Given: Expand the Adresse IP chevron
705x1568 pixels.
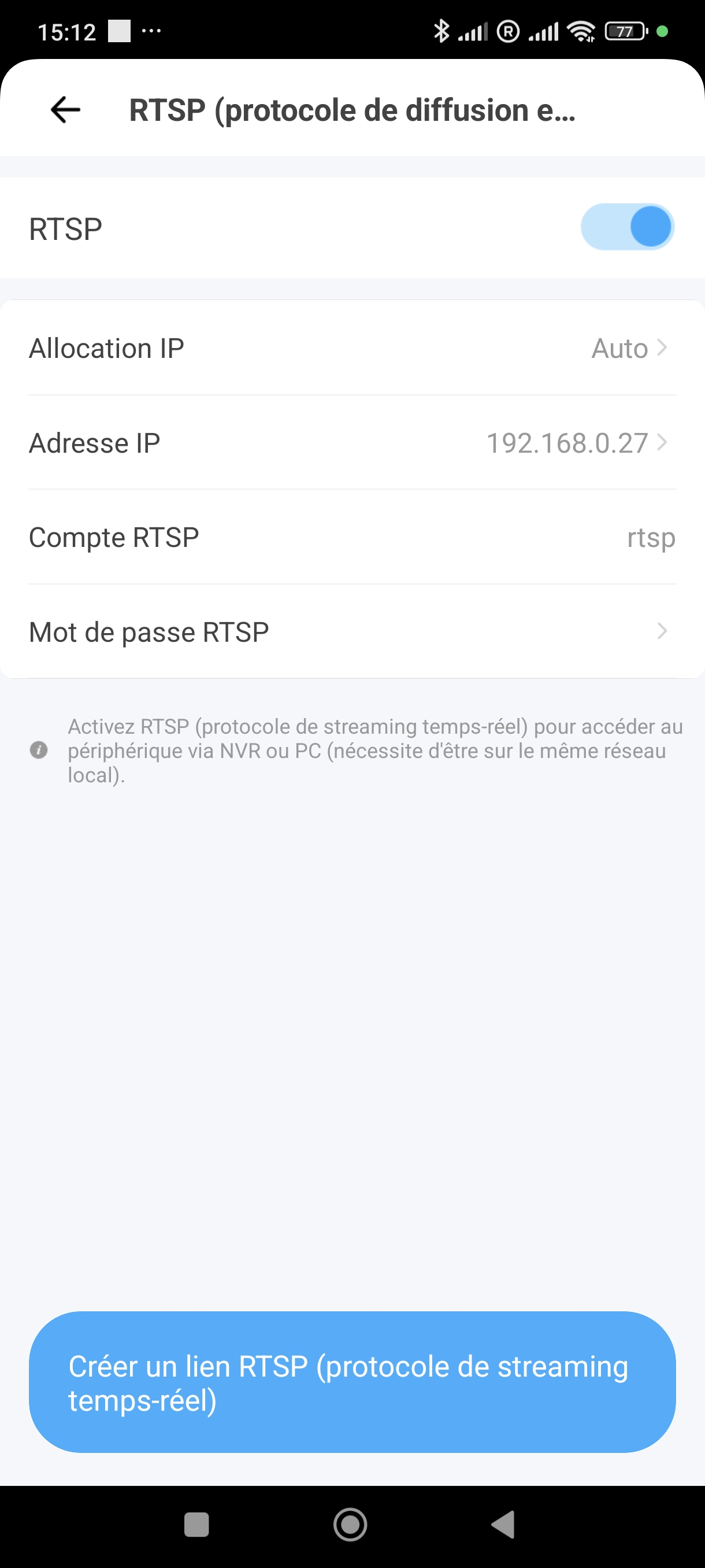Looking at the screenshot, I should [x=662, y=442].
